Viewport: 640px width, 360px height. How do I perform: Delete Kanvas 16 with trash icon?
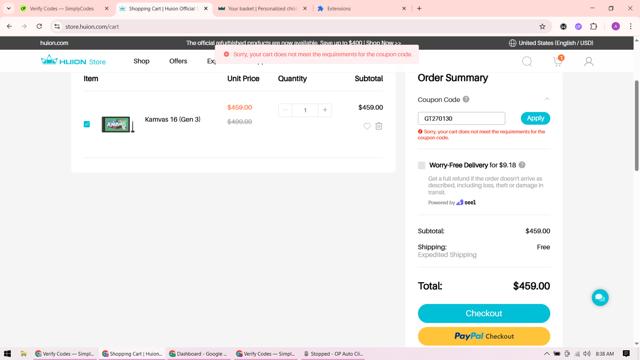coord(379,126)
